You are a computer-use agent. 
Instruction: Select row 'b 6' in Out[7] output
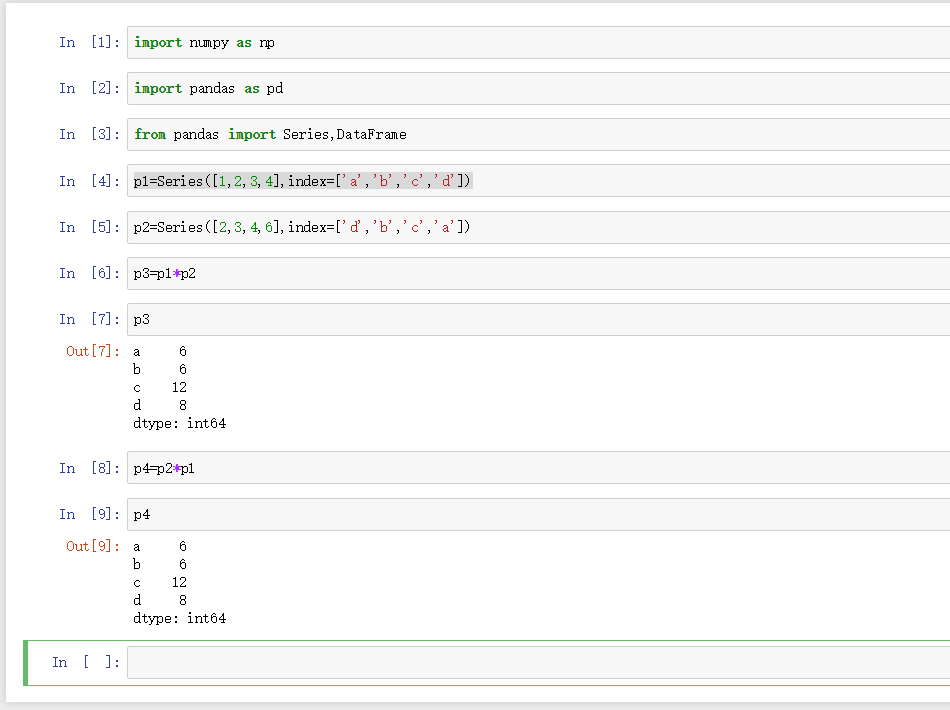click(160, 370)
